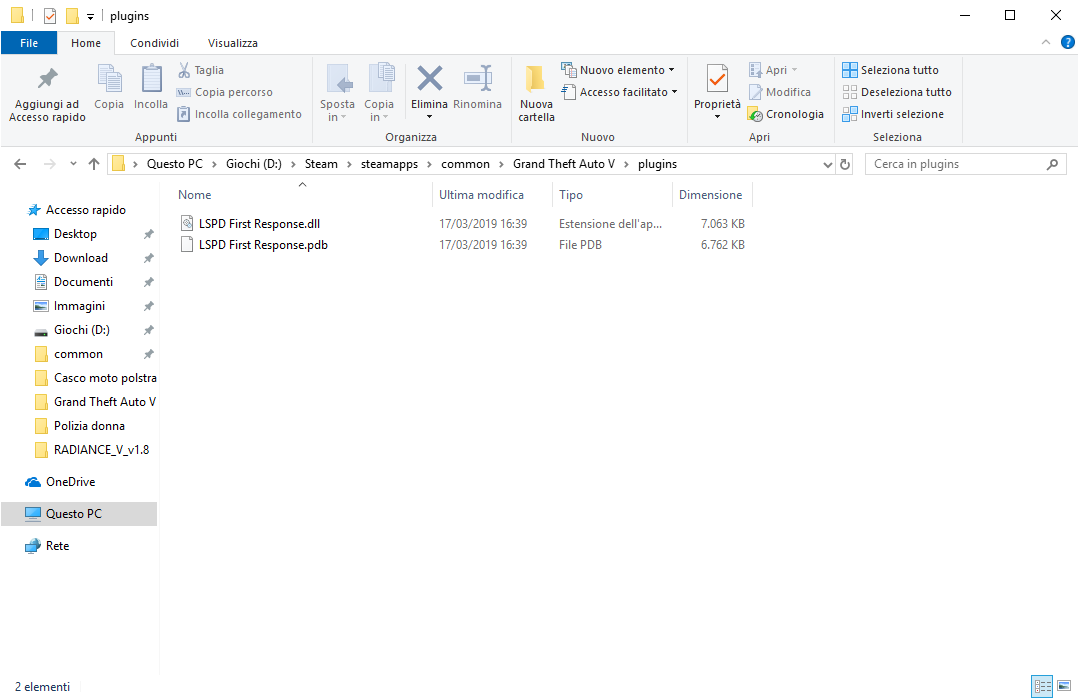This screenshot has width=1078, height=698.
Task: Switch to Condividi tab
Action: [155, 43]
